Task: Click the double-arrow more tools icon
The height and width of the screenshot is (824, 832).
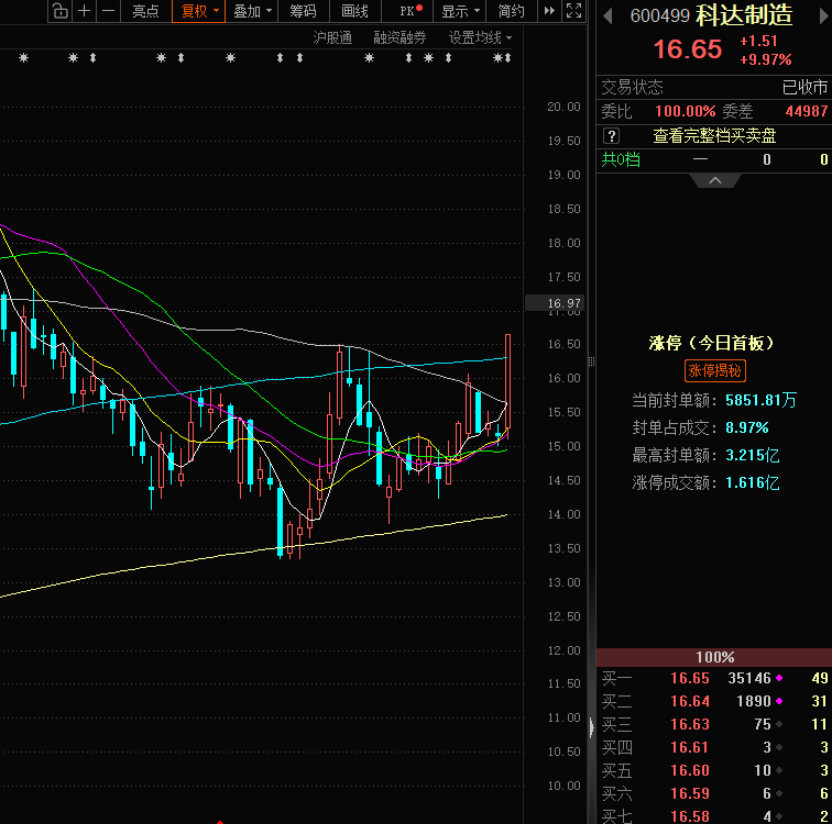Action: pos(550,11)
